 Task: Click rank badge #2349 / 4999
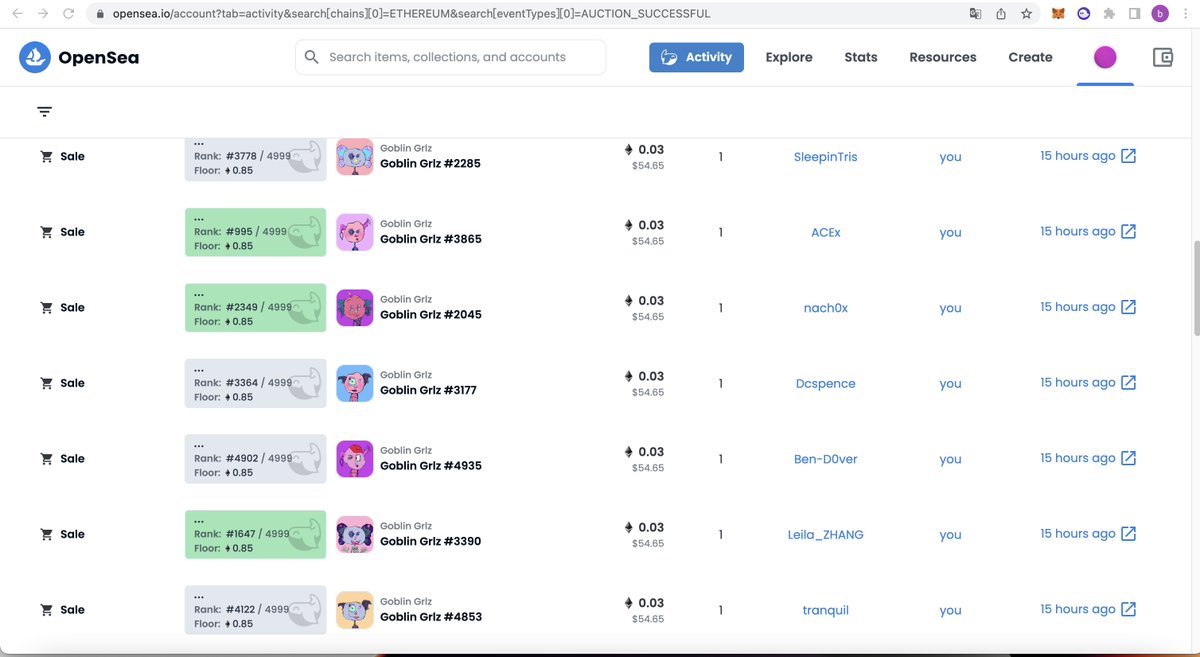tap(256, 308)
